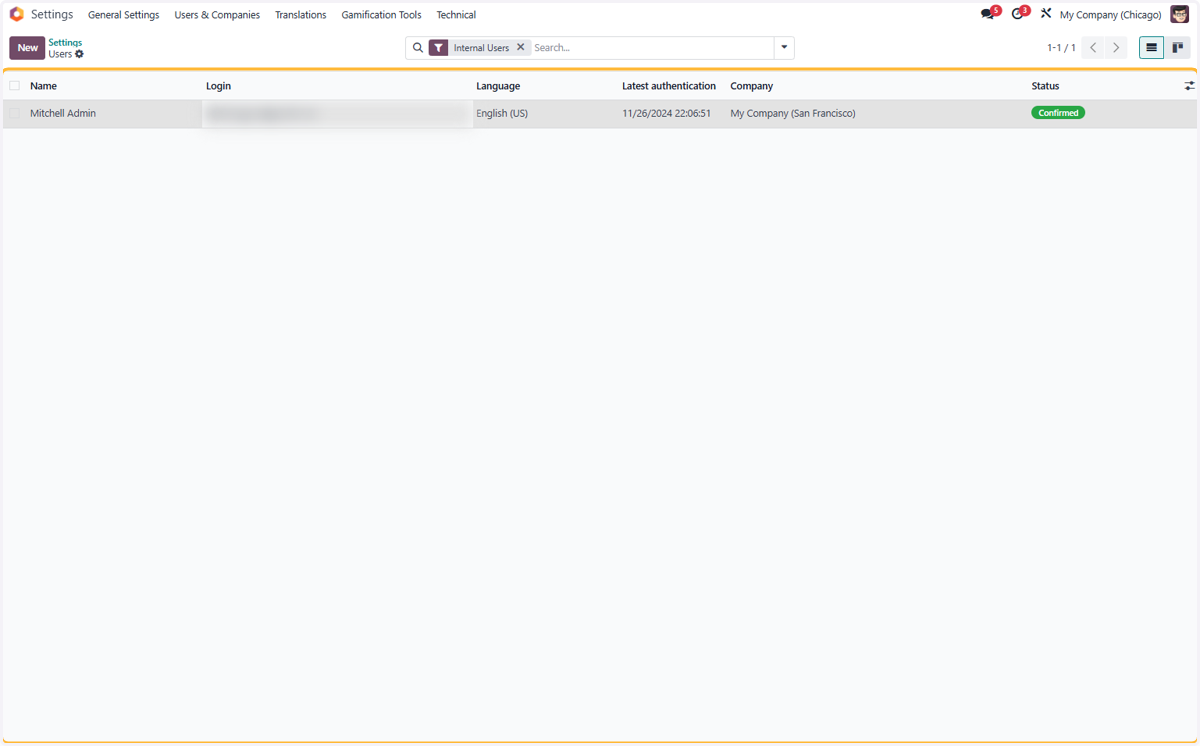The height and width of the screenshot is (746, 1200).
Task: Select all users with header checkbox
Action: 15,86
